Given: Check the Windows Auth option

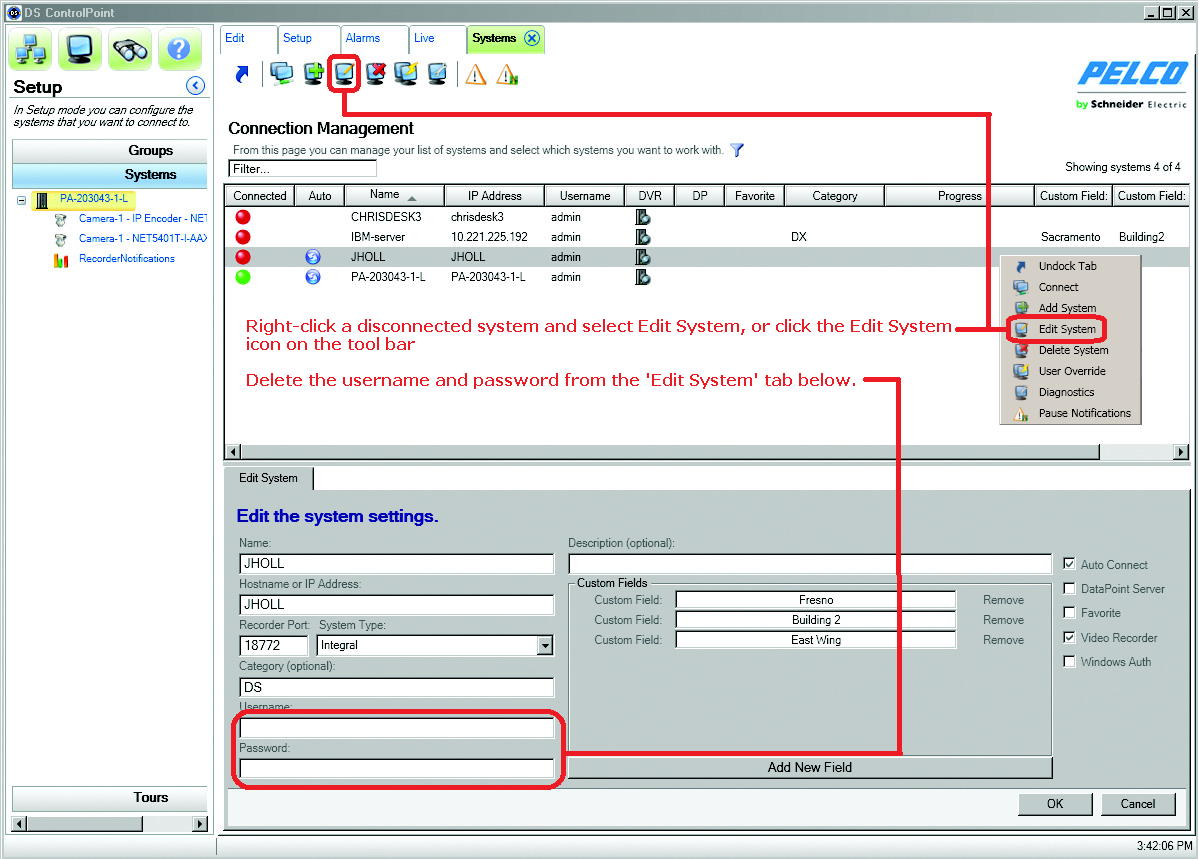Looking at the screenshot, I should point(1069,661).
